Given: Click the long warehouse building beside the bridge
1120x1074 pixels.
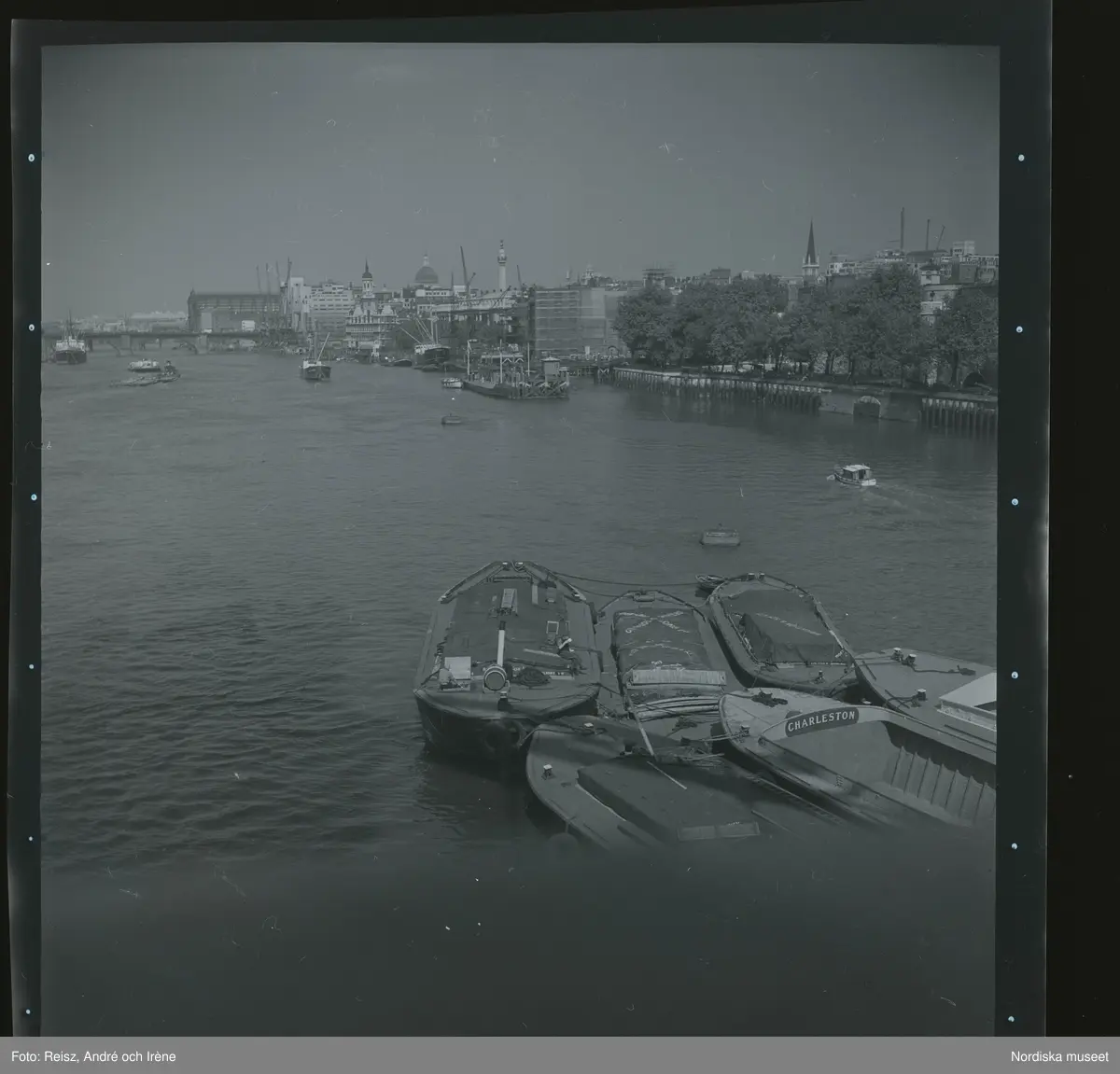Looking at the screenshot, I should point(233,311).
